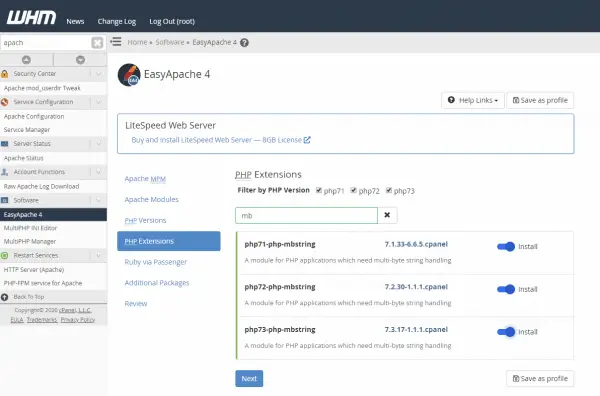
Task: Clear the sidebar search box
Action: point(97,42)
